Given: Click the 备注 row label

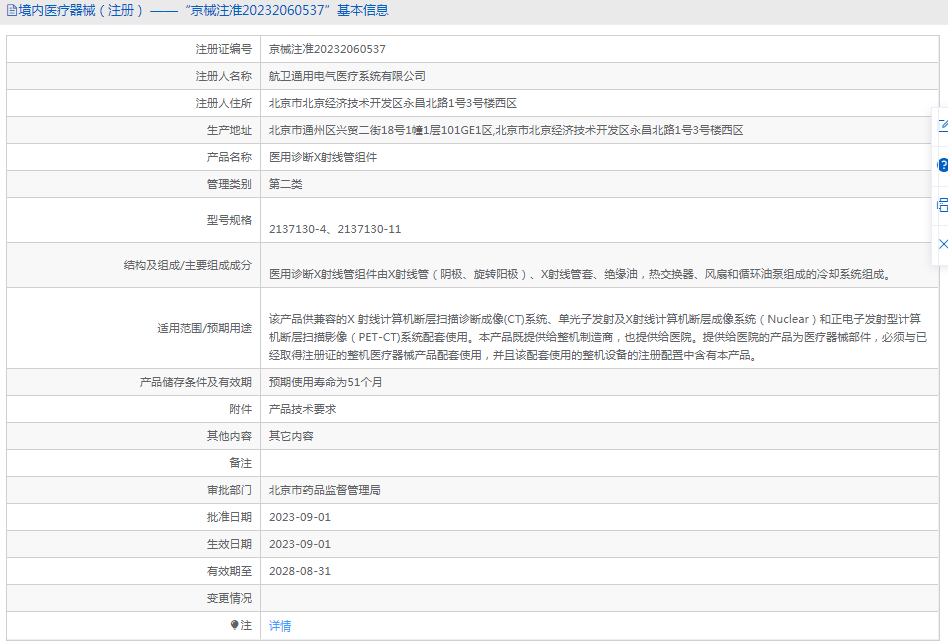Looking at the screenshot, I should (x=241, y=463).
